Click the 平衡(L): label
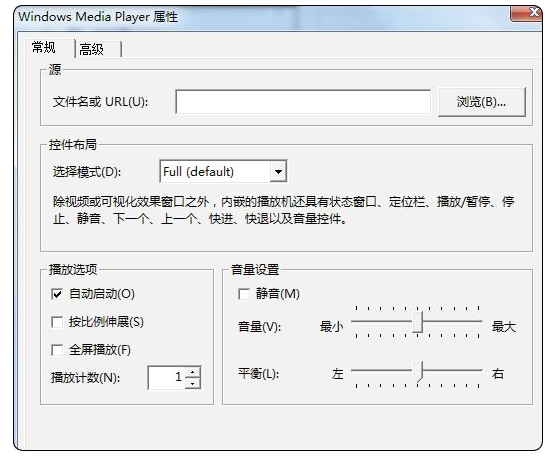This screenshot has width=551, height=456. click(259, 373)
